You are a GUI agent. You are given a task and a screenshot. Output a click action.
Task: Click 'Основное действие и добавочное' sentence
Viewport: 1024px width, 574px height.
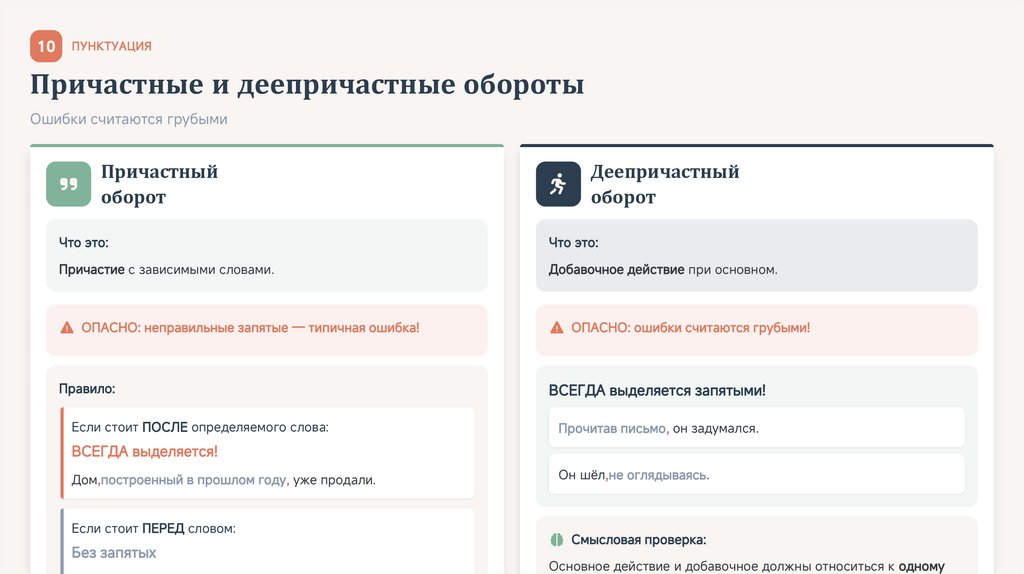[x=746, y=566]
